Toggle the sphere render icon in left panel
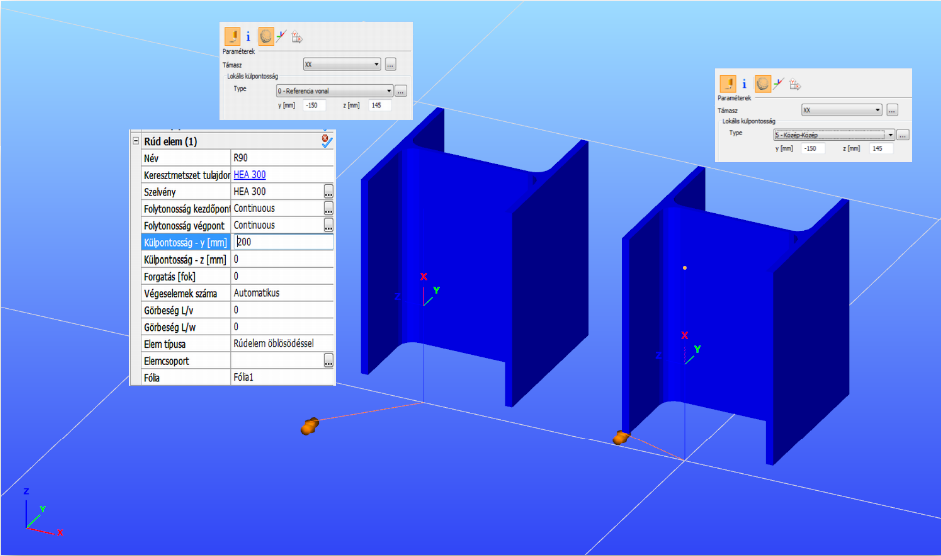The height and width of the screenshot is (556, 941). click(266, 37)
